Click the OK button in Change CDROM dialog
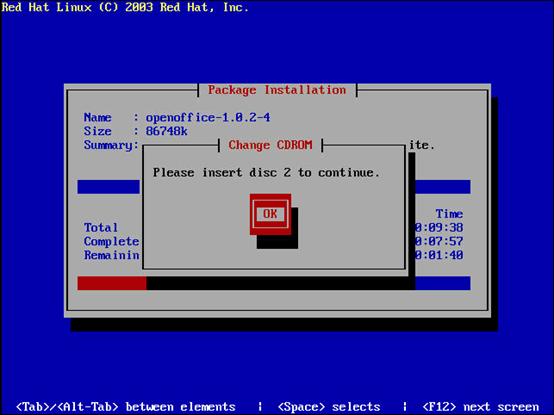 pos(270,214)
